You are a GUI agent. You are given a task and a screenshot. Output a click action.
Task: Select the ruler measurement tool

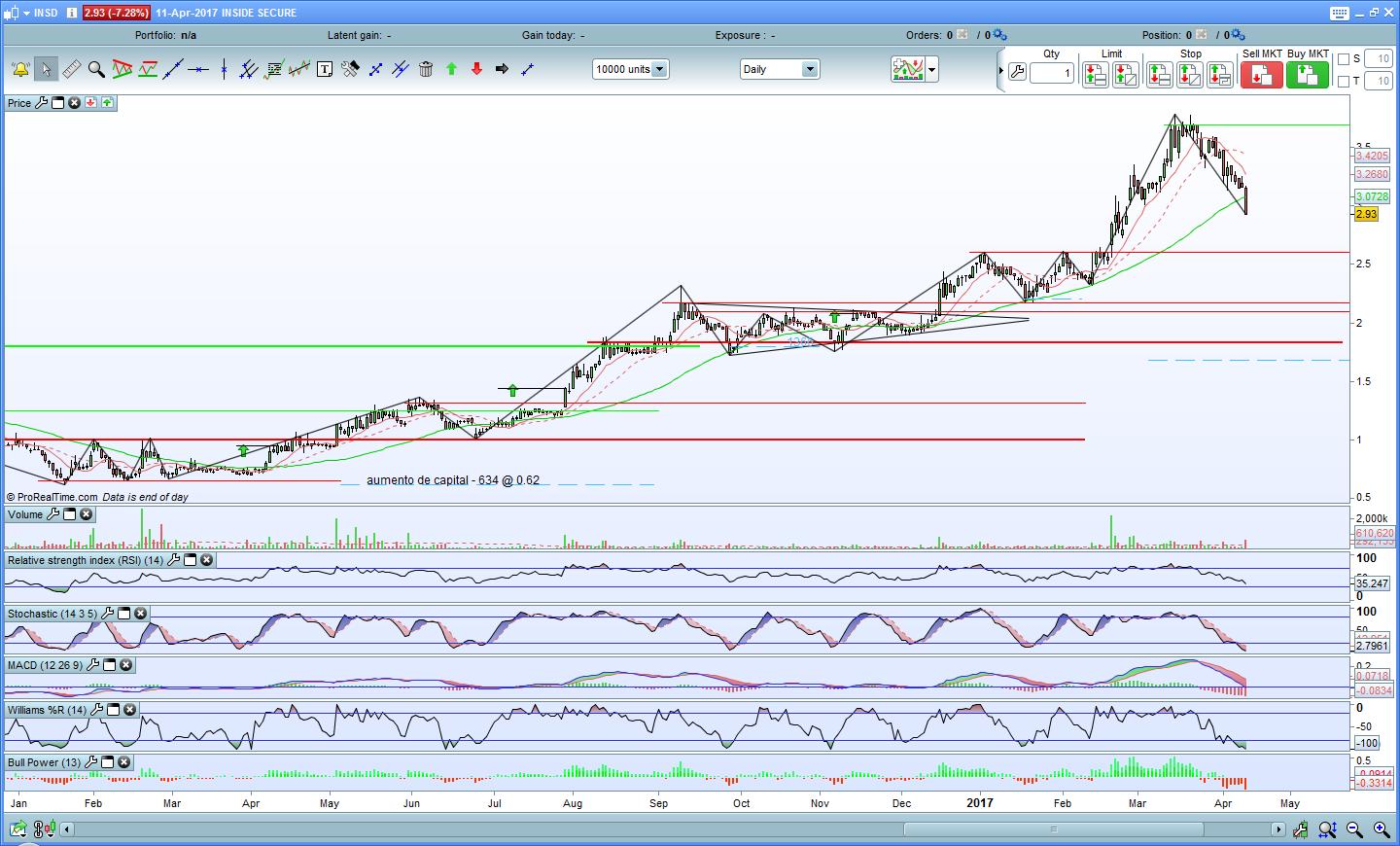71,69
